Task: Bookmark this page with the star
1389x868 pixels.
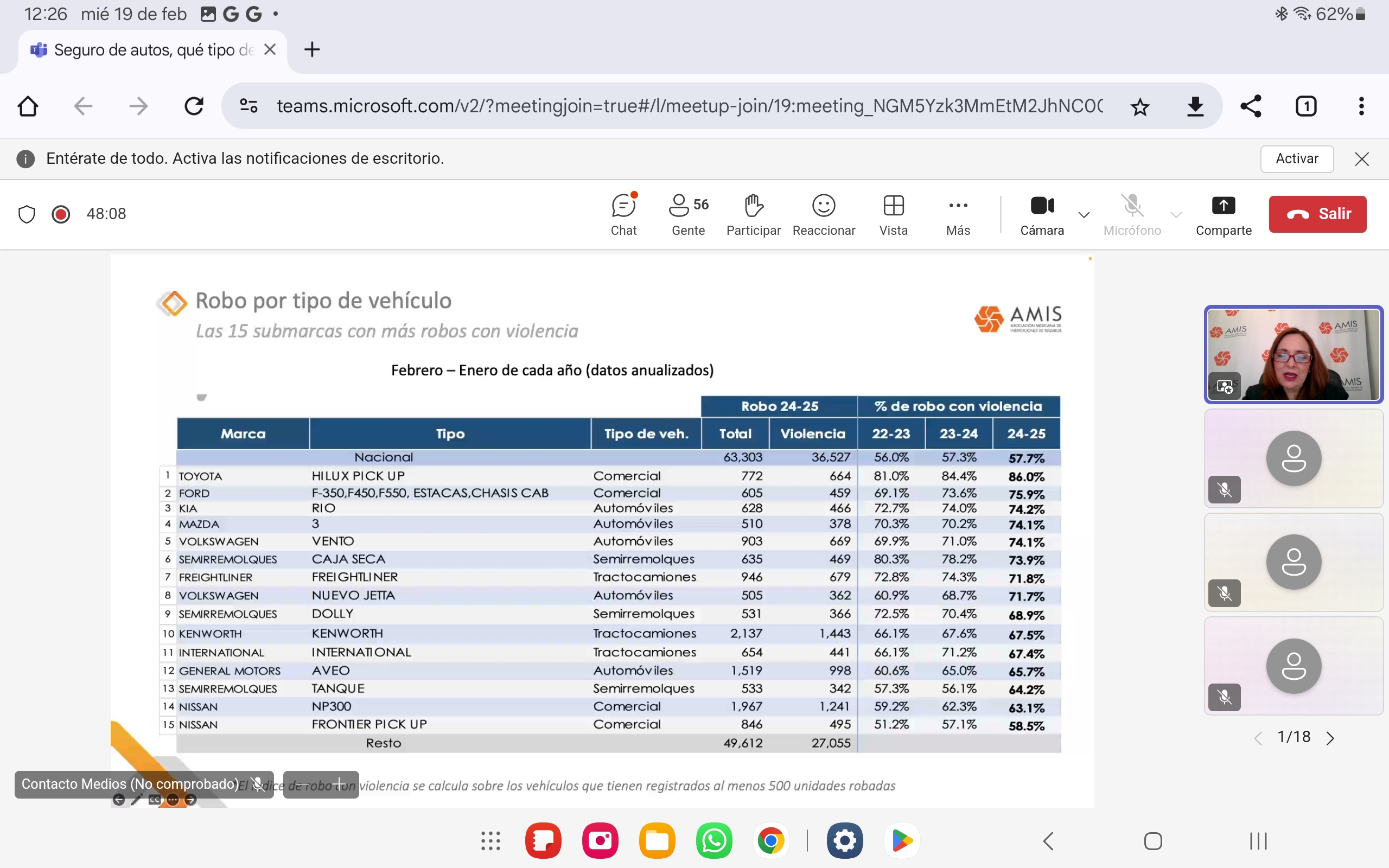Action: point(1140,106)
